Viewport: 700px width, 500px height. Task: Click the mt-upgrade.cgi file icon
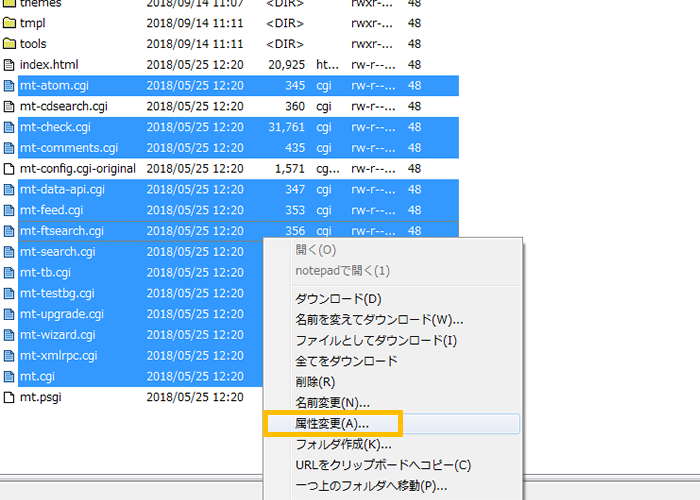tap(9, 314)
